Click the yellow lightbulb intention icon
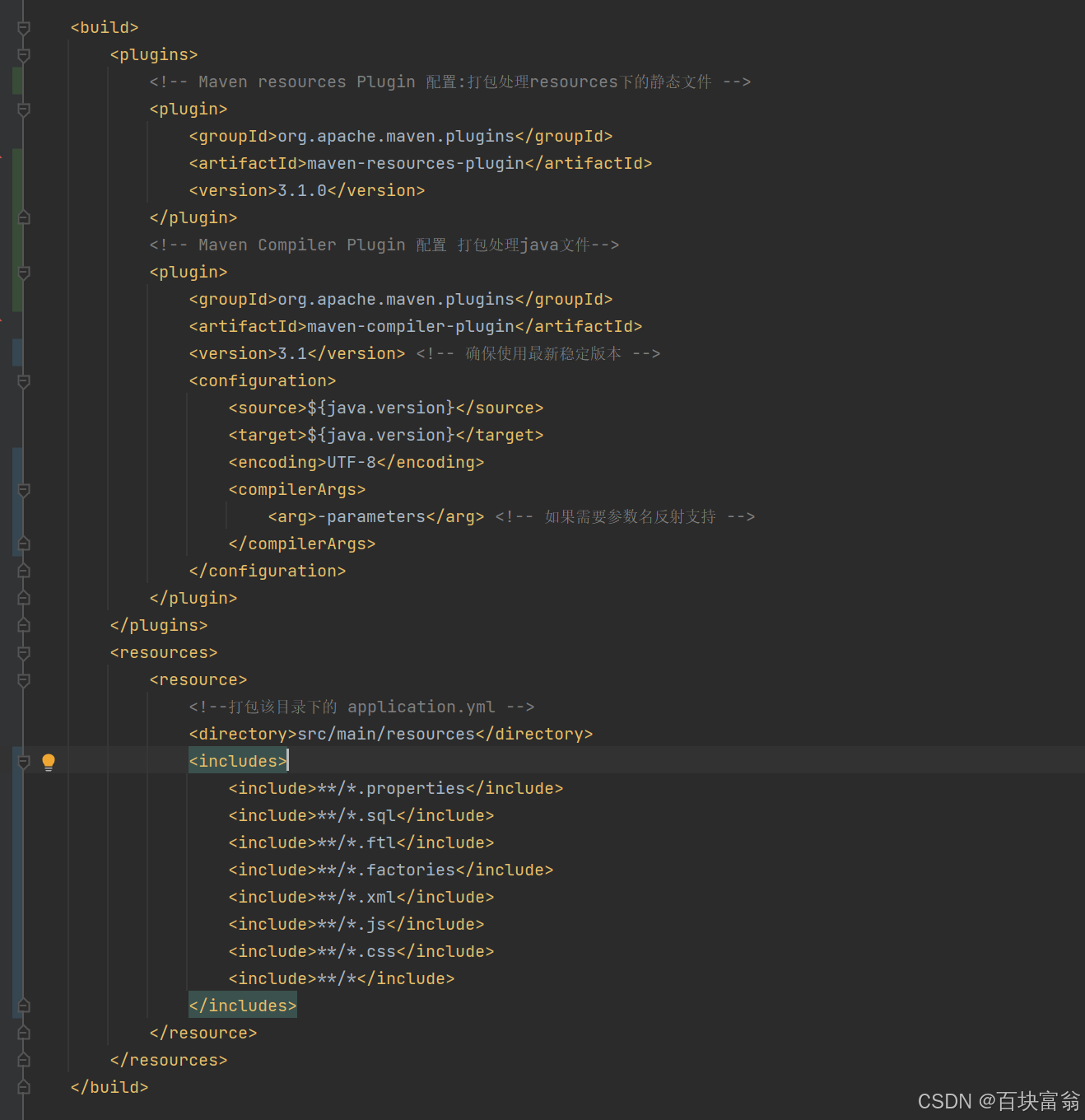1085x1120 pixels. 49,762
